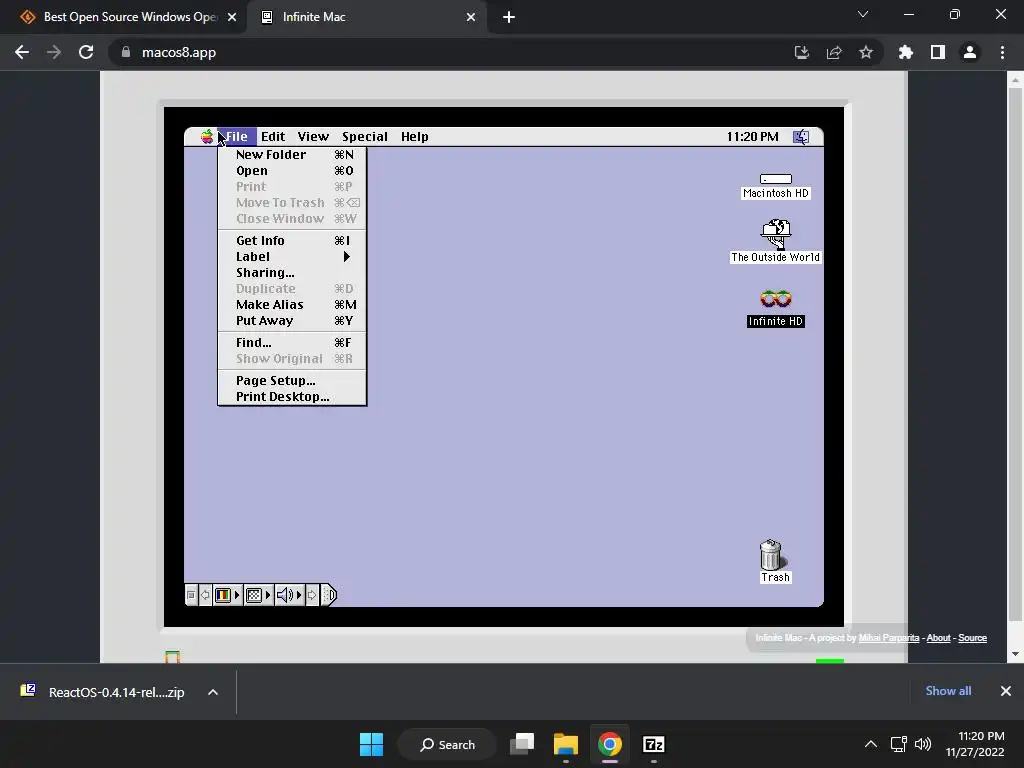Open the system volume tray icon
The width and height of the screenshot is (1024, 768).
(x=923, y=744)
